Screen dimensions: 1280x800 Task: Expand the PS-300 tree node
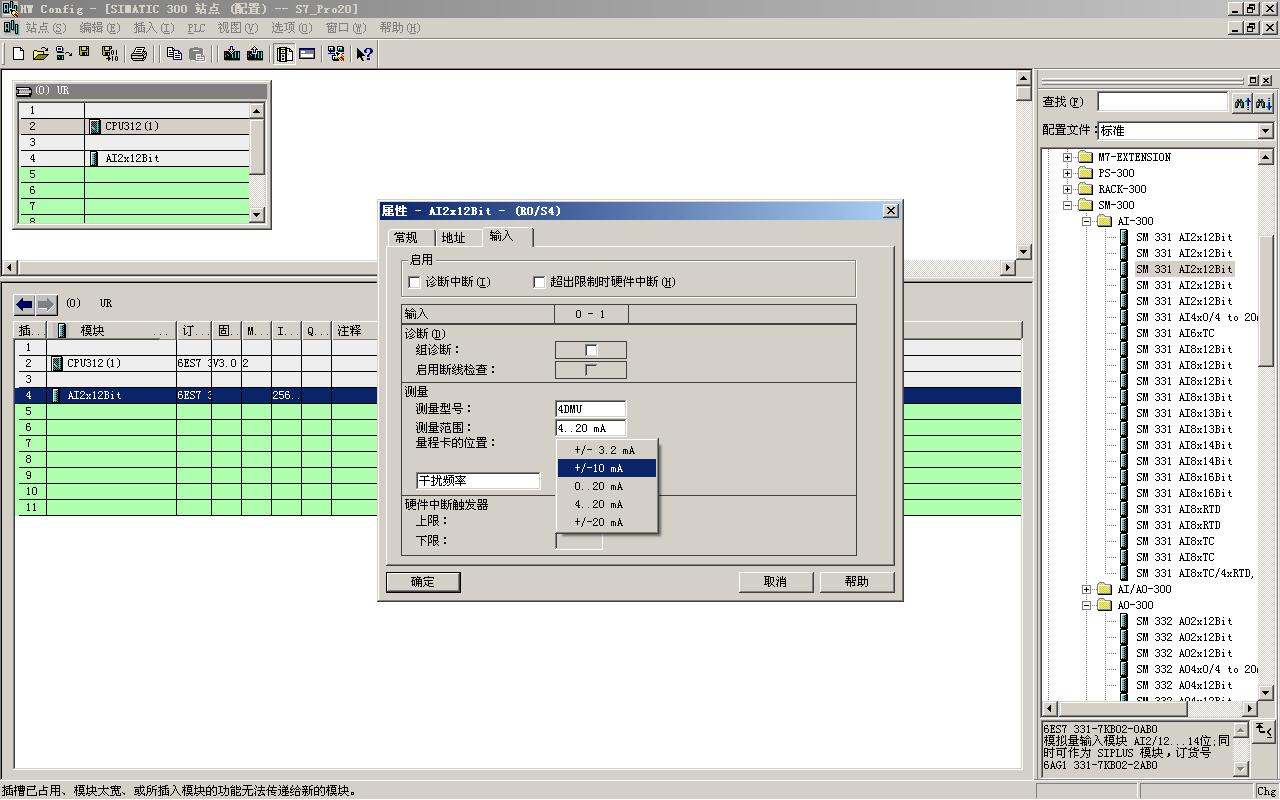coord(1067,173)
